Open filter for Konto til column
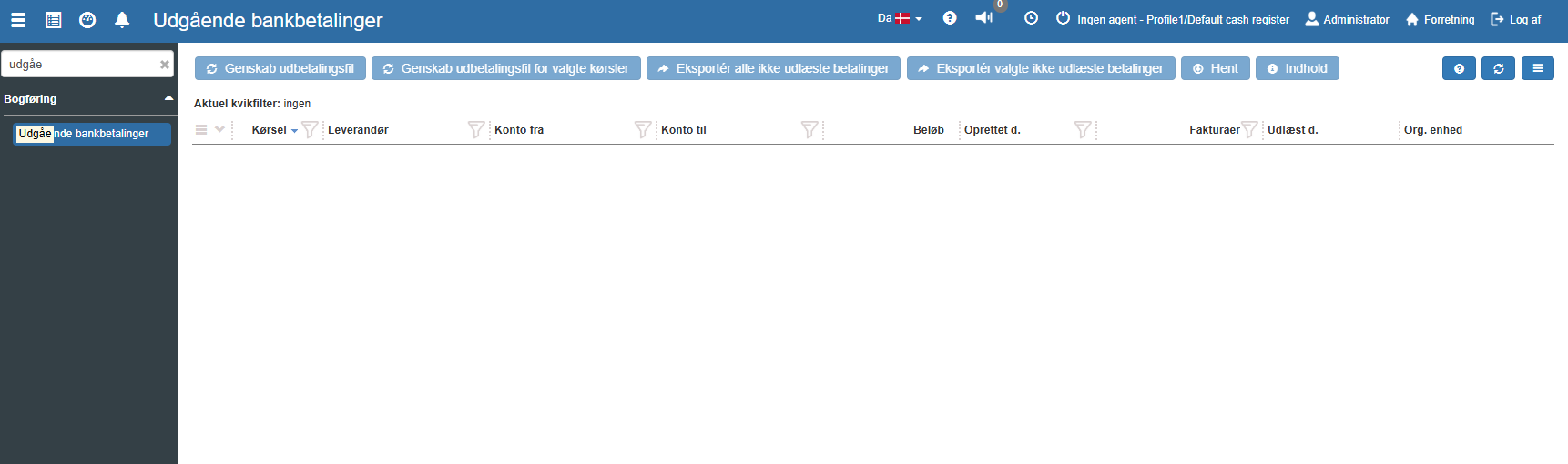This screenshot has height=464, width=1568. point(809,130)
